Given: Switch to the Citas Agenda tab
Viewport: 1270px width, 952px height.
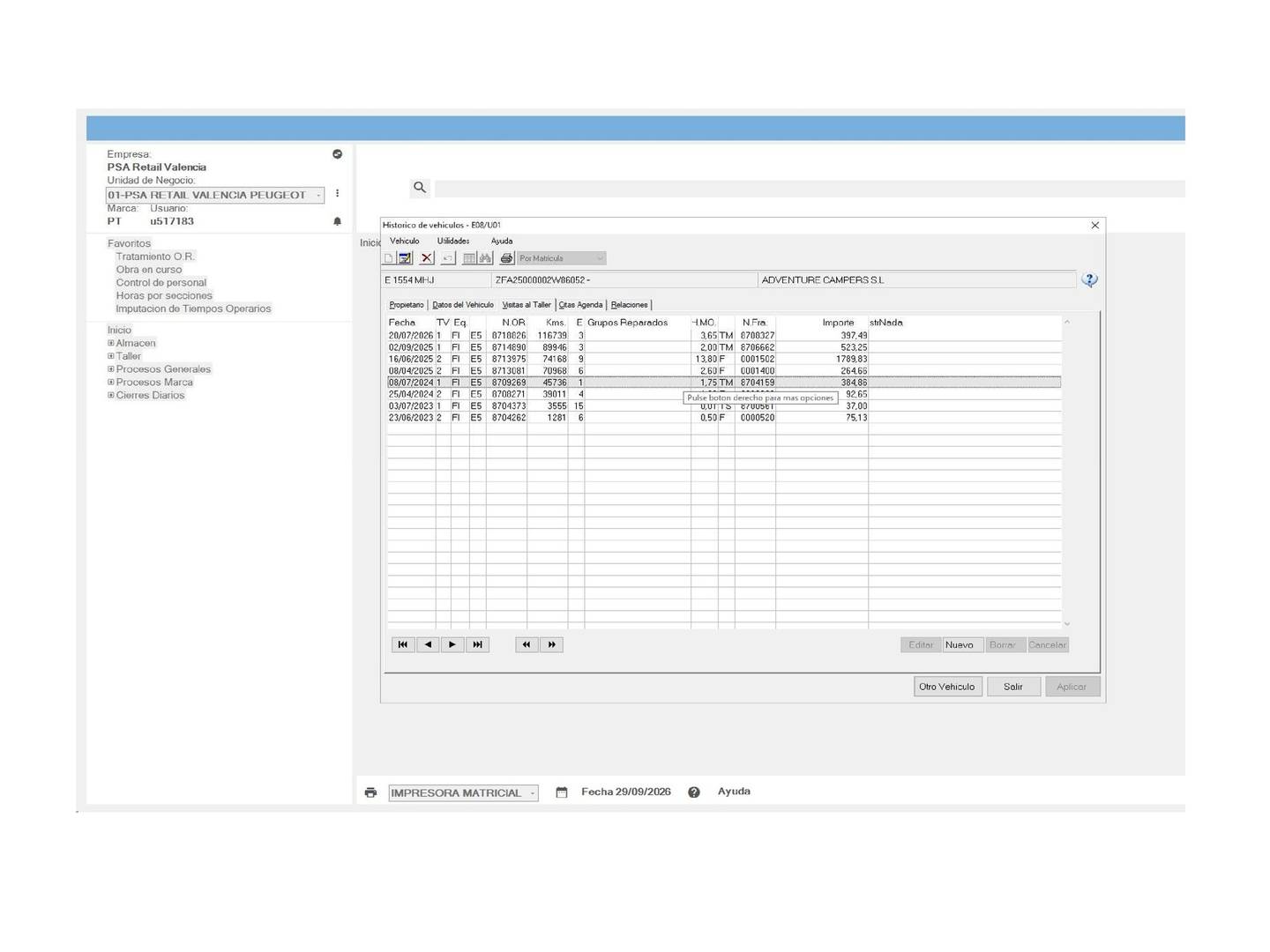Looking at the screenshot, I should point(581,305).
